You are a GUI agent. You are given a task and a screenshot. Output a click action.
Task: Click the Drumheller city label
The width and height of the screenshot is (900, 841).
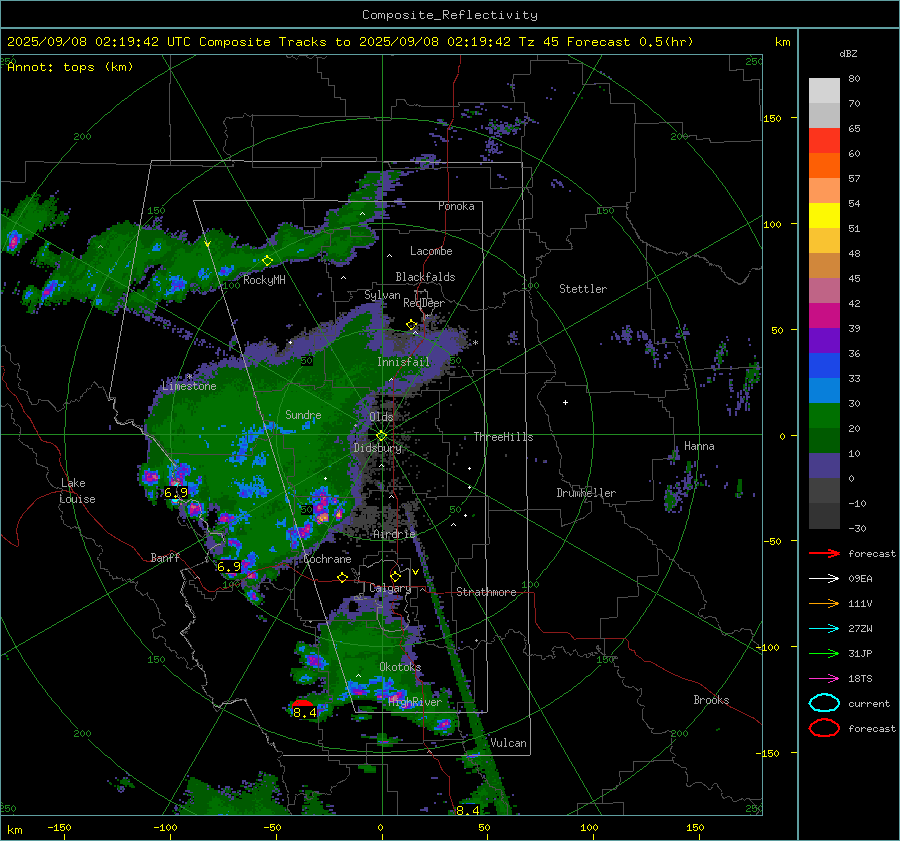586,493
